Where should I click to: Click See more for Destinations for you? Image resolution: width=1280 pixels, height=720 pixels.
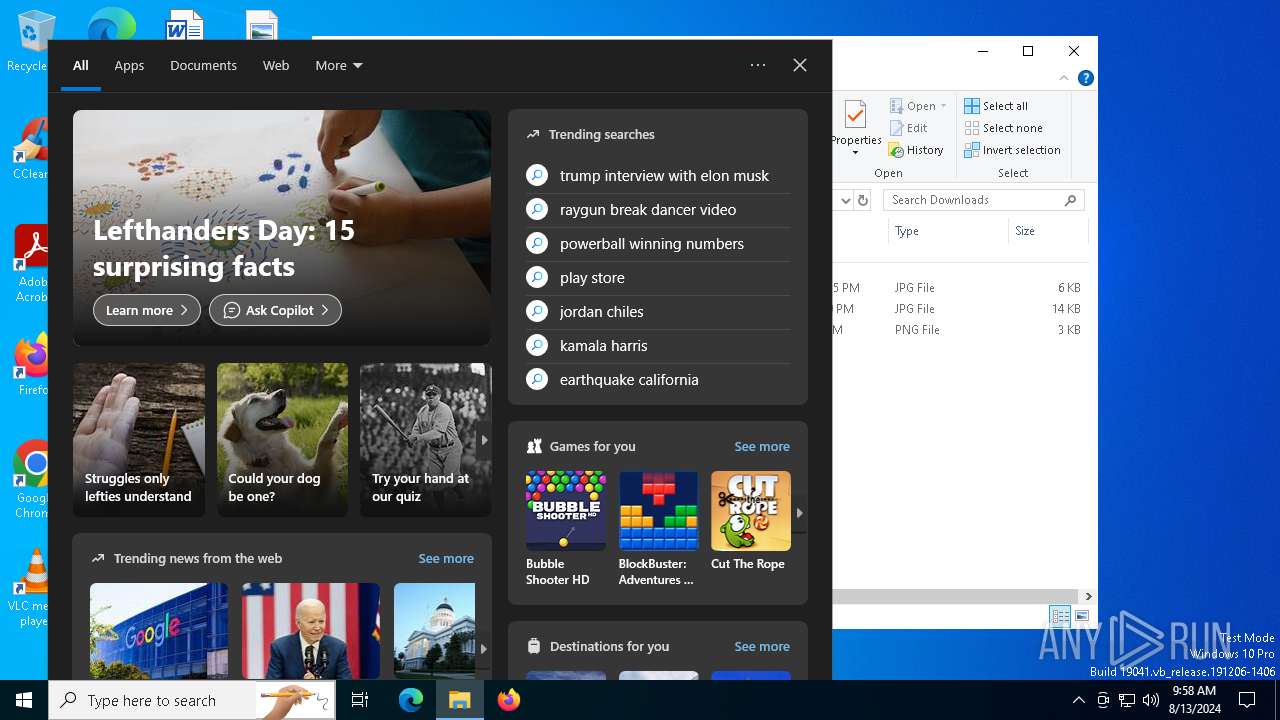pos(762,646)
